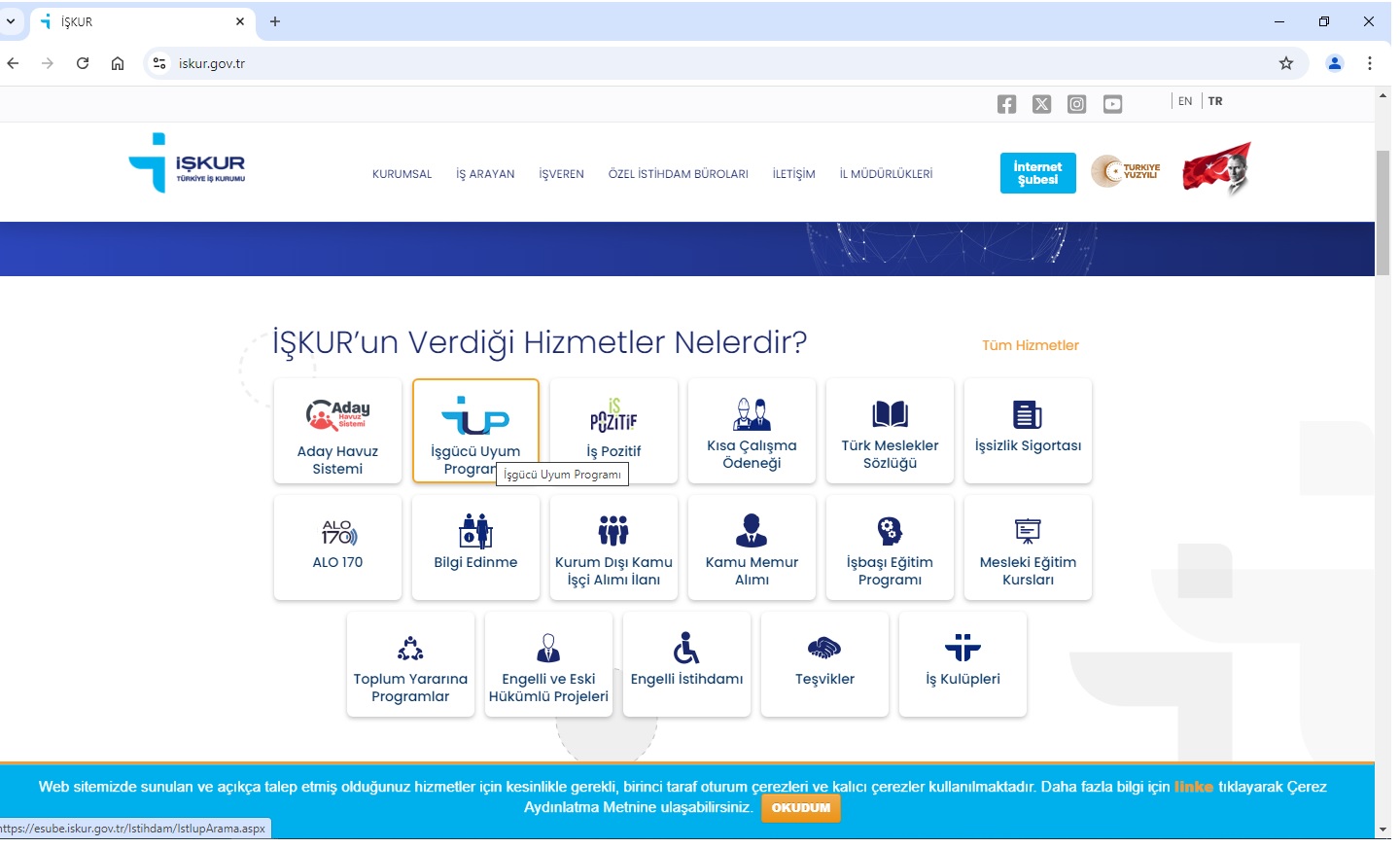Open the İşbaşı Eğitim Programı card
Image resolution: width=1400 pixels, height=848 pixels.
890,548
